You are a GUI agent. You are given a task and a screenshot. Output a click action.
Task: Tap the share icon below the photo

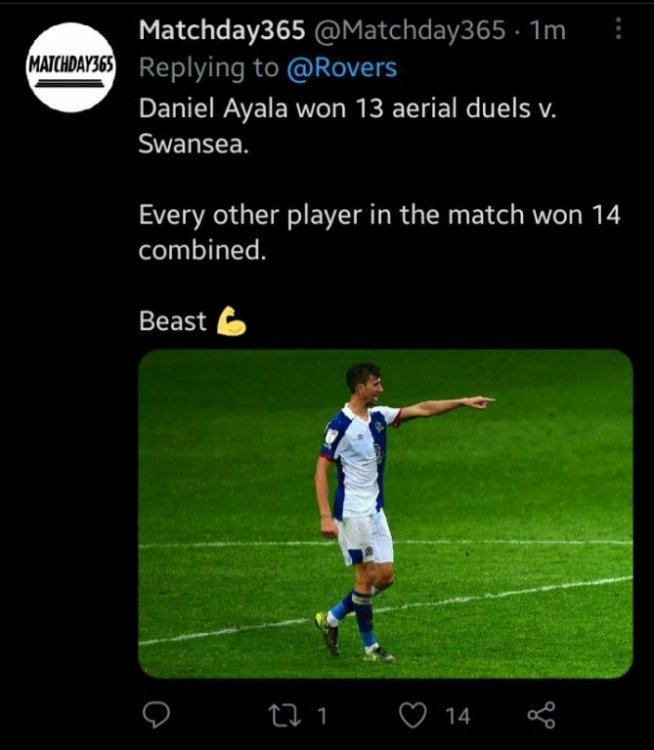[x=540, y=714]
